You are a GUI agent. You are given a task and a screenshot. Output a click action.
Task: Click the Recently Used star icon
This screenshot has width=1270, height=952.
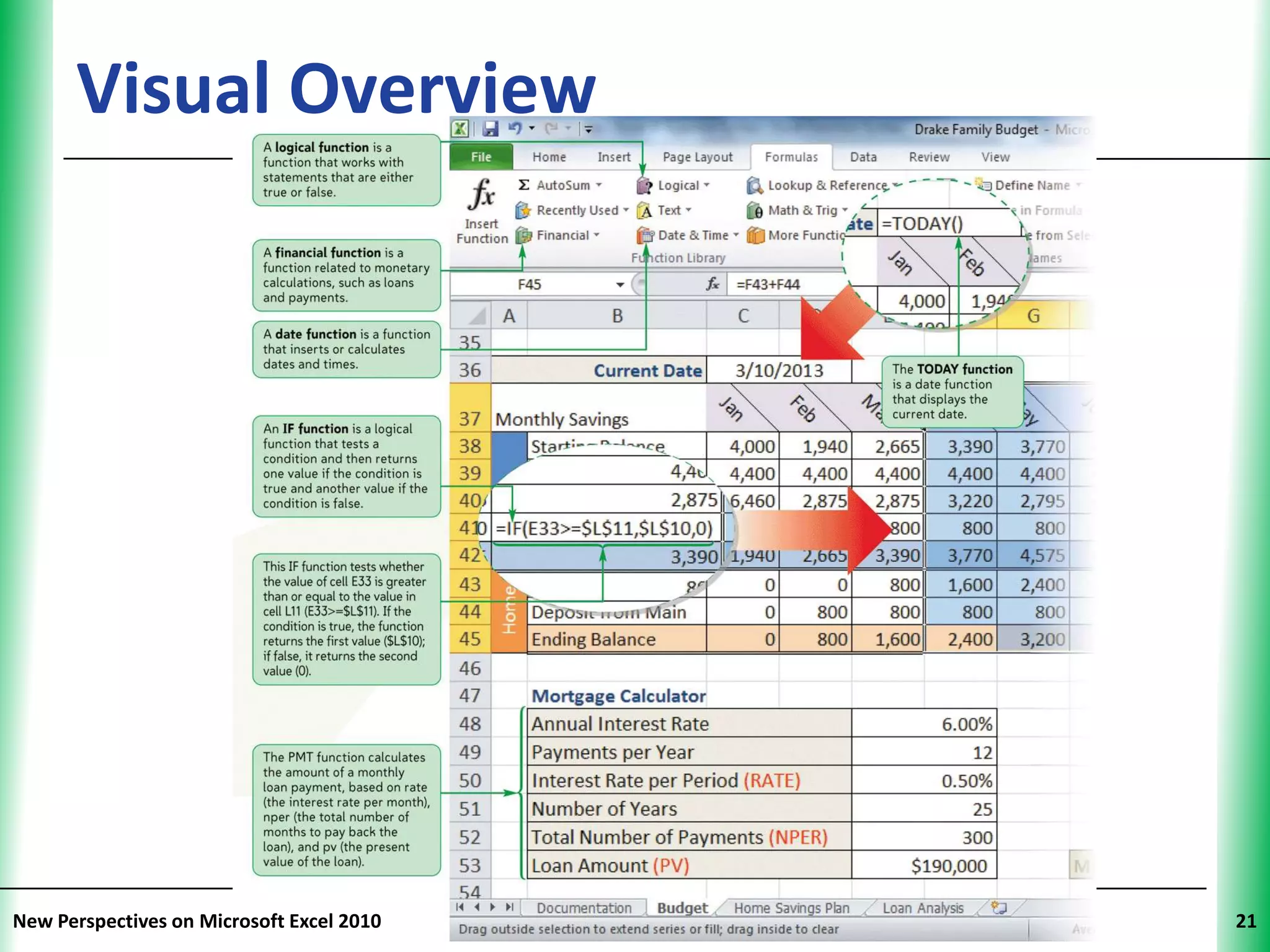point(523,211)
